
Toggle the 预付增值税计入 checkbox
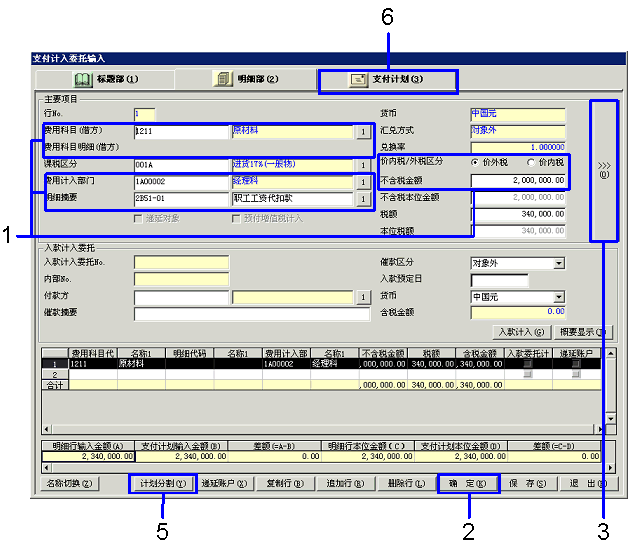(236, 219)
